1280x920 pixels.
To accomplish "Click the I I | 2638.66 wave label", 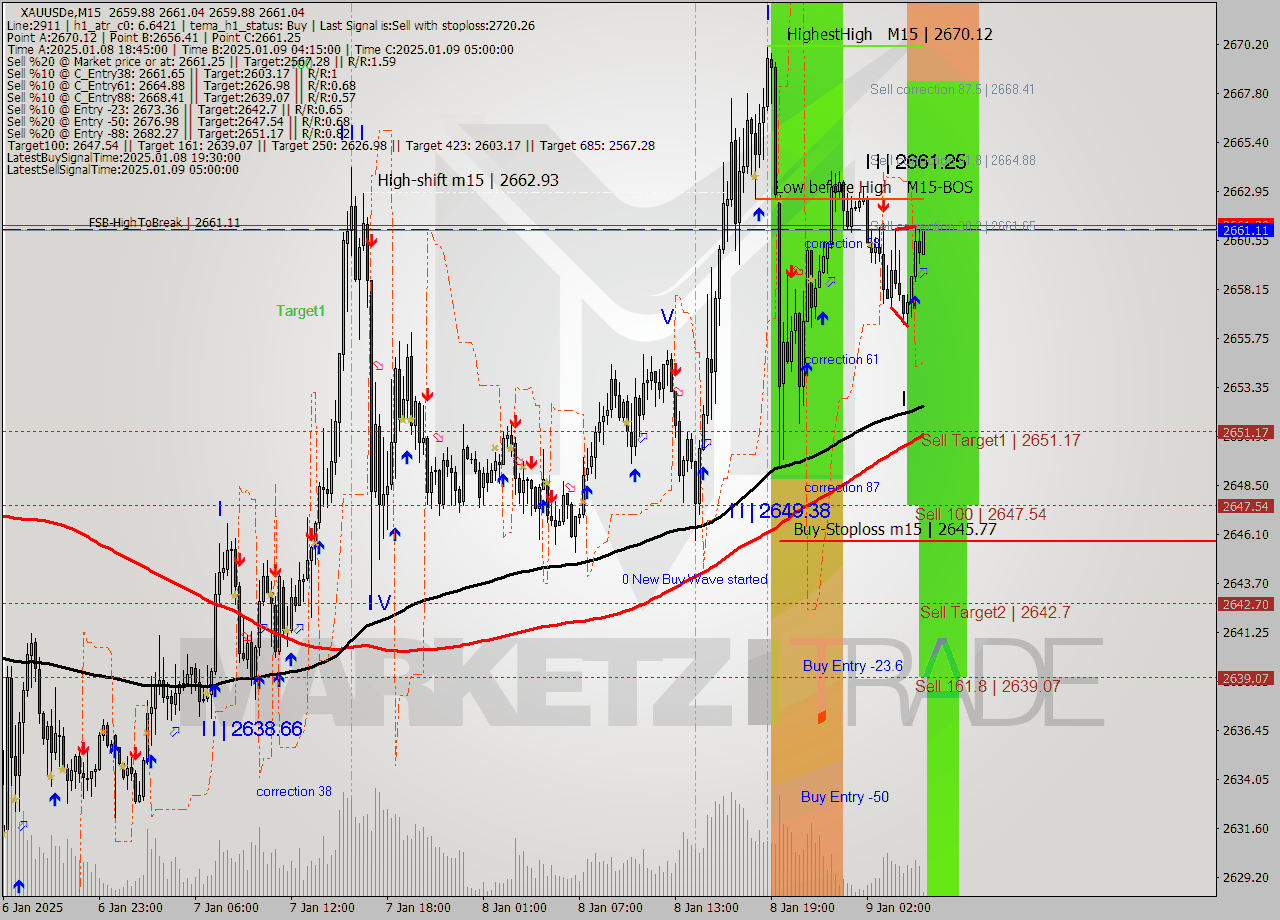I will 251,729.
